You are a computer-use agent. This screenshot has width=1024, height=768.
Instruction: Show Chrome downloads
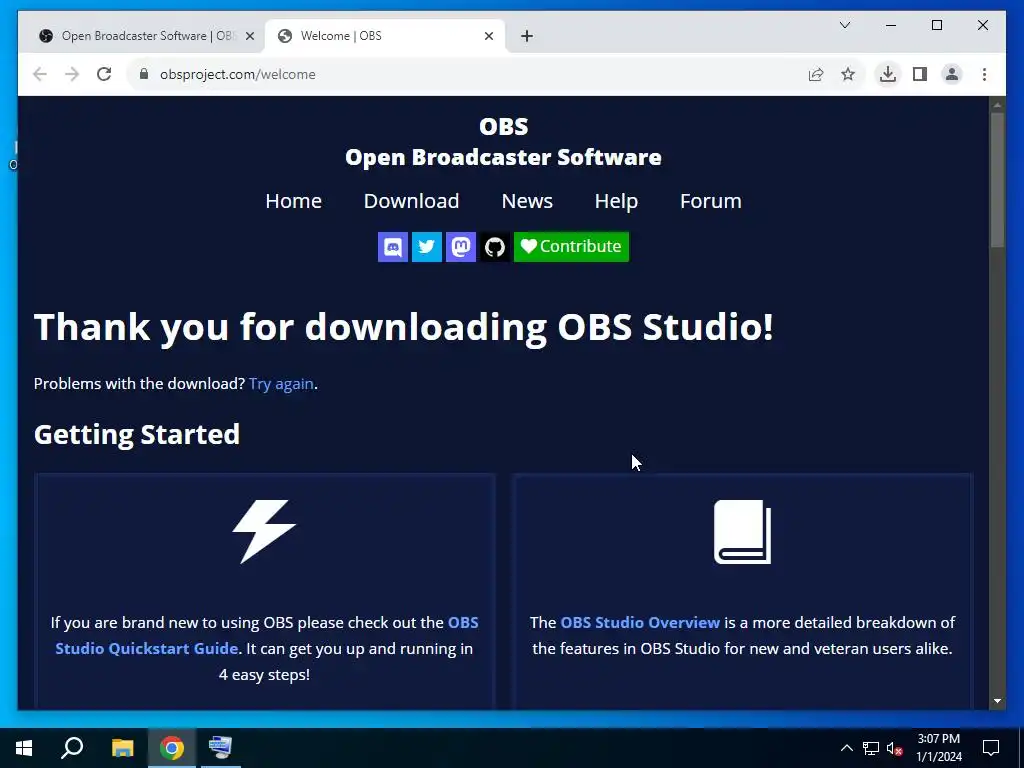tap(888, 74)
